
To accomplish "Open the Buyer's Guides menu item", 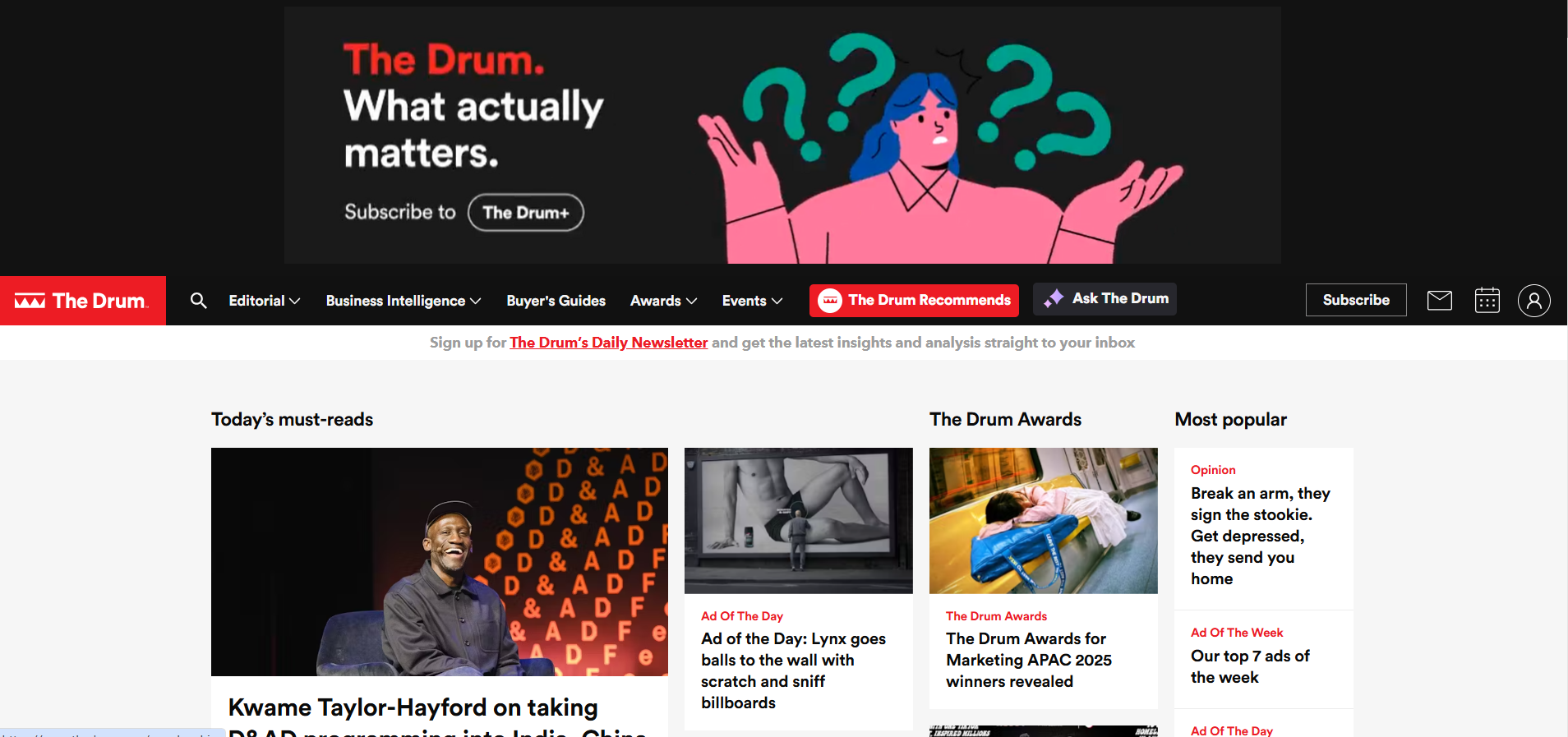I will [556, 301].
